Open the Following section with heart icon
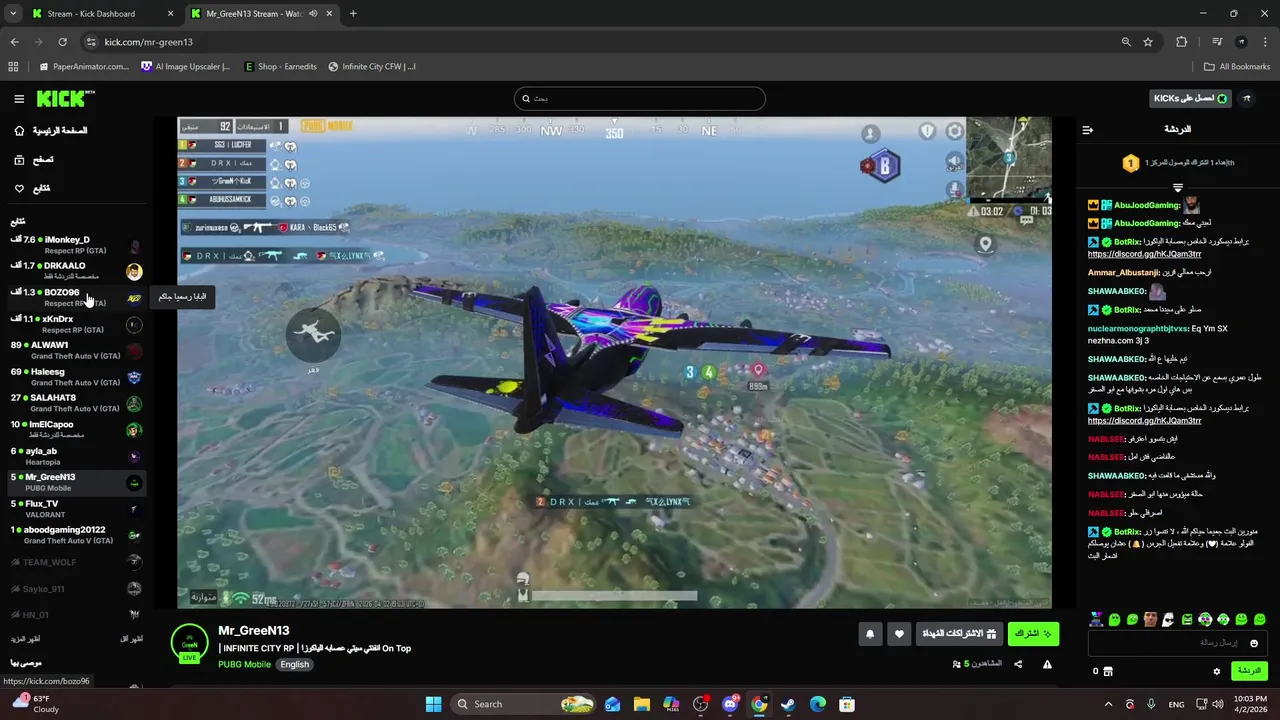 [32, 188]
